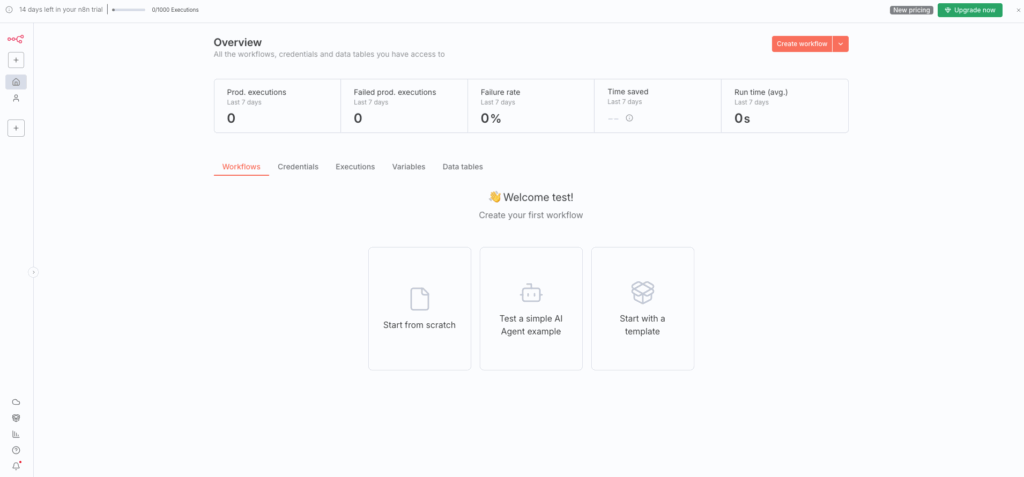Viewport: 1024px width, 477px height.
Task: Open the Templates icon in the sidebar
Action: [16, 418]
